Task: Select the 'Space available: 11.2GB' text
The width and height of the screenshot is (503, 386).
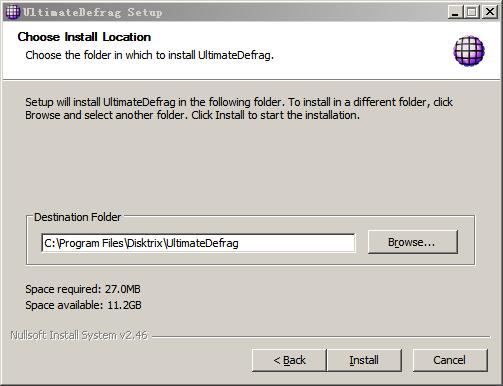Action: point(83,305)
